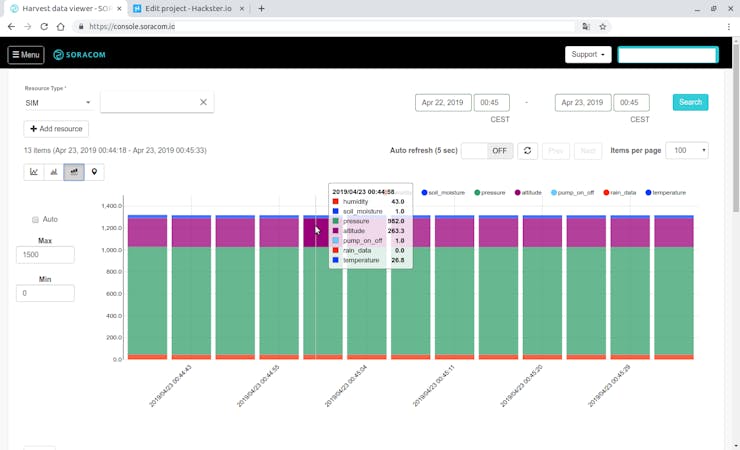The image size is (740, 450).
Task: Go forward in browser history
Action: point(28,26)
